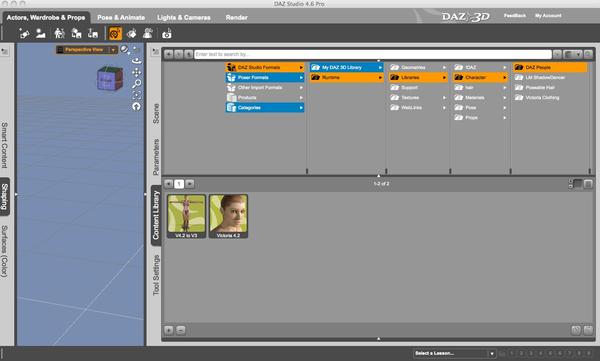Open the Scene side panel tab
600x361 pixels.
point(156,113)
